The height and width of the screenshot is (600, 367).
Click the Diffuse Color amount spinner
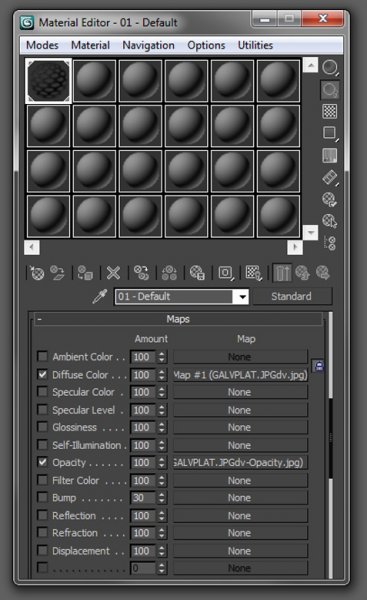pos(162,375)
